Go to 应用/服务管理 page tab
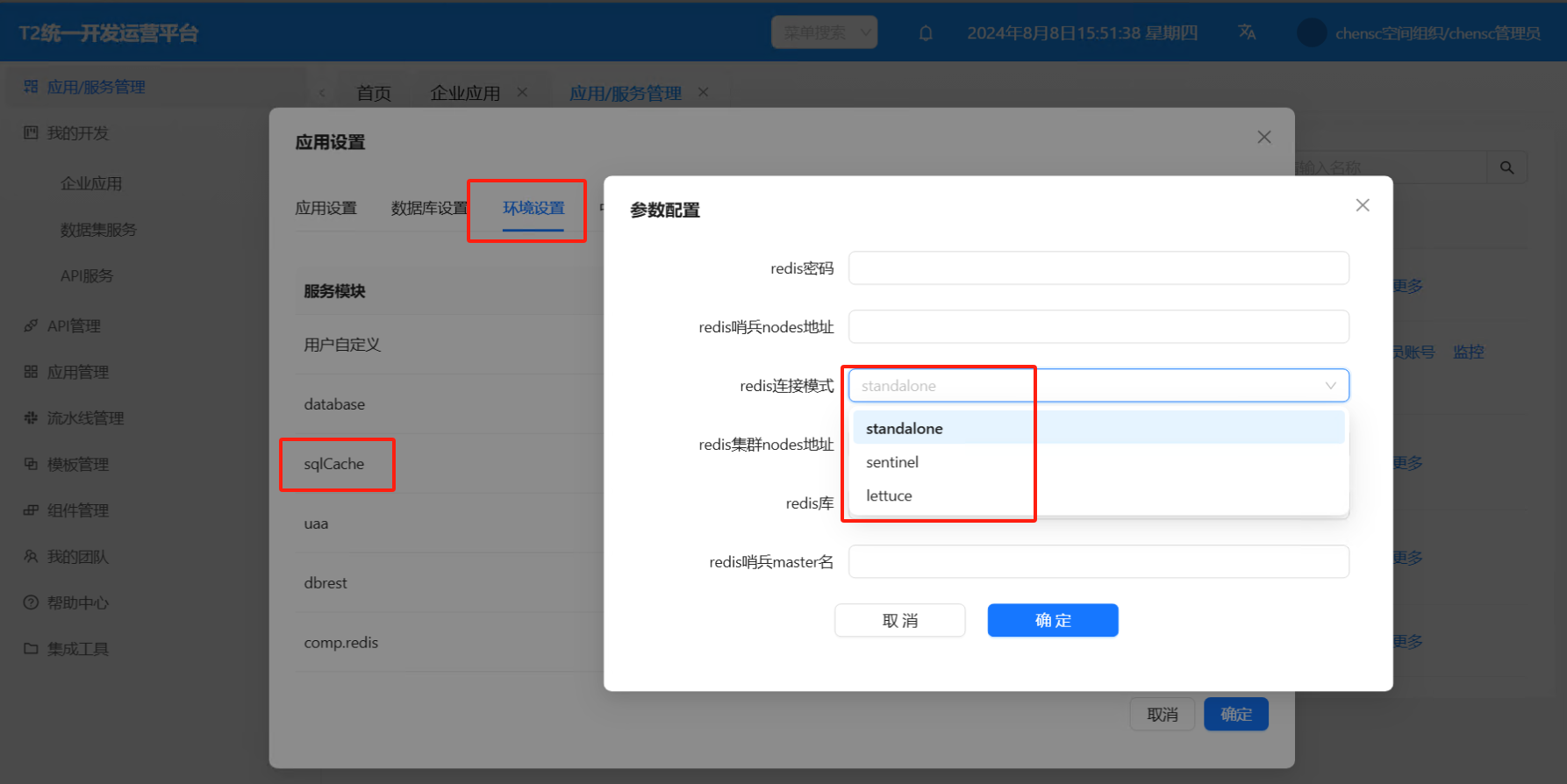The image size is (1567, 784). coord(626,93)
